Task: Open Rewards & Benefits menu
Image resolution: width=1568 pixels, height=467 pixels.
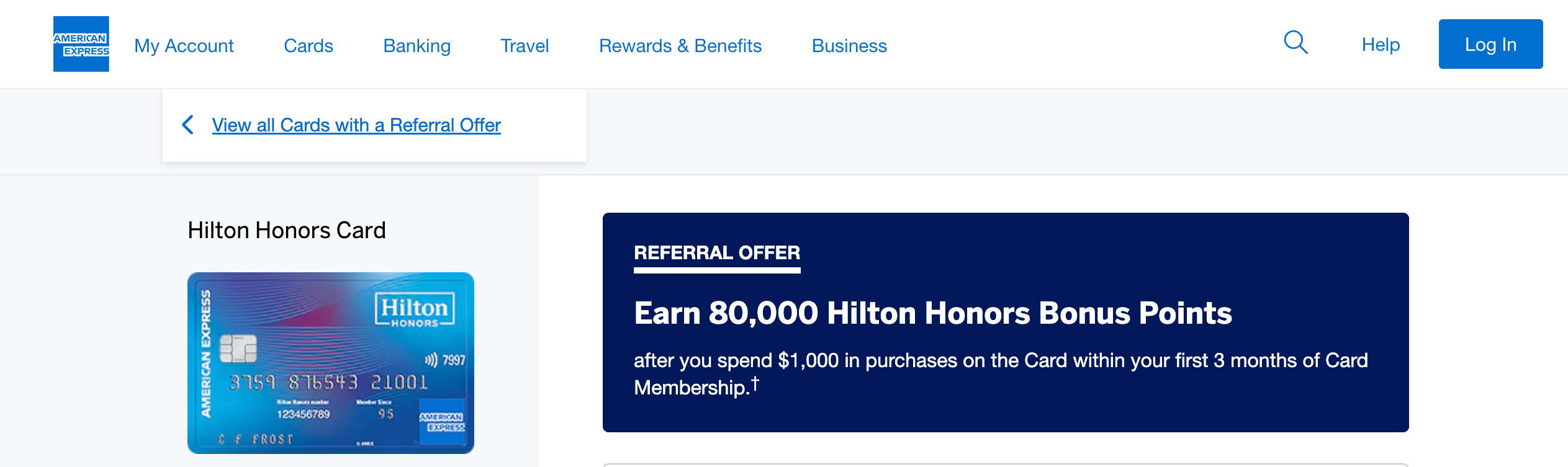Action: click(680, 46)
